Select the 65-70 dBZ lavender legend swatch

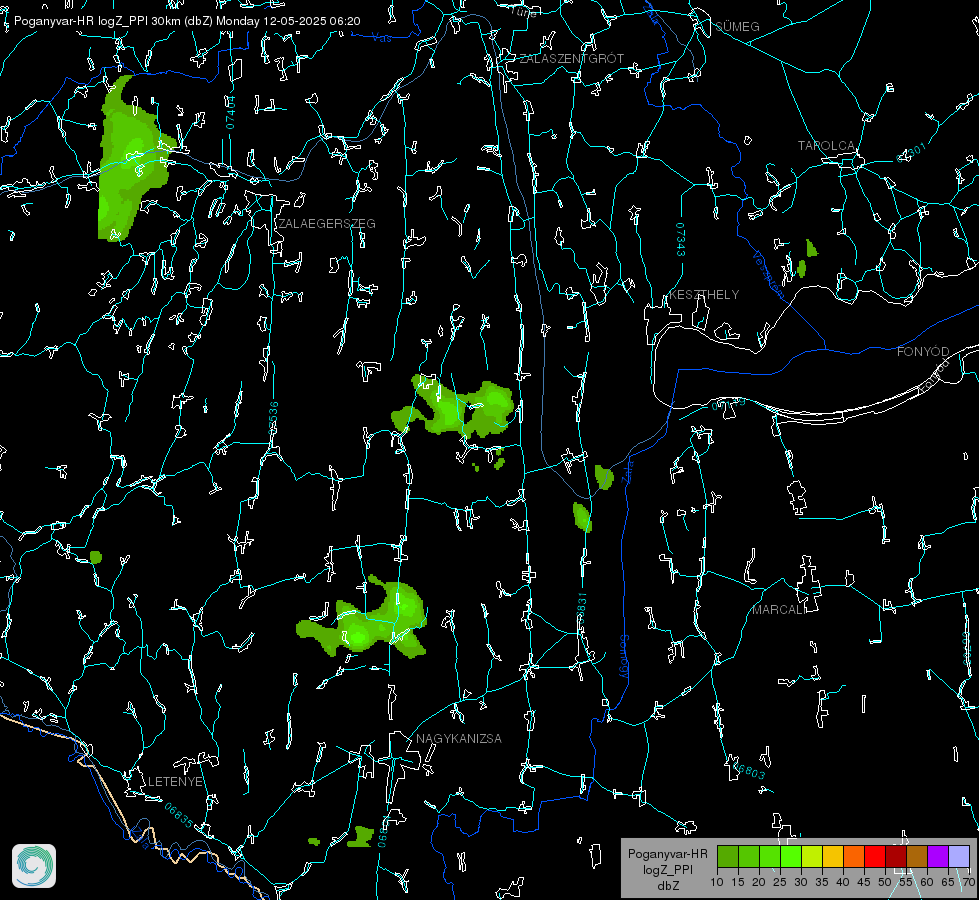click(959, 857)
